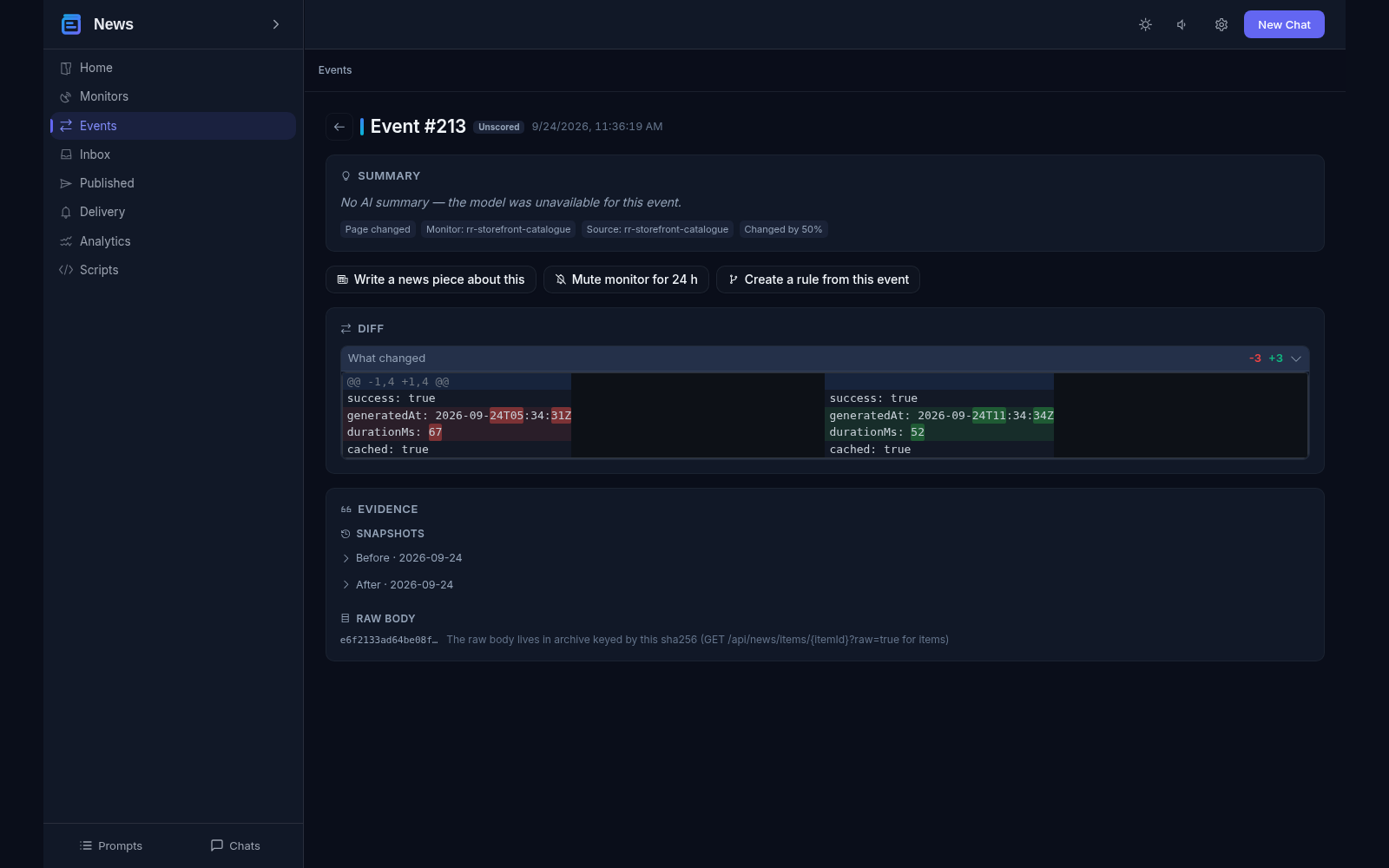Viewport: 1389px width, 868px height.
Task: Click the What changed header
Action: [x=825, y=358]
